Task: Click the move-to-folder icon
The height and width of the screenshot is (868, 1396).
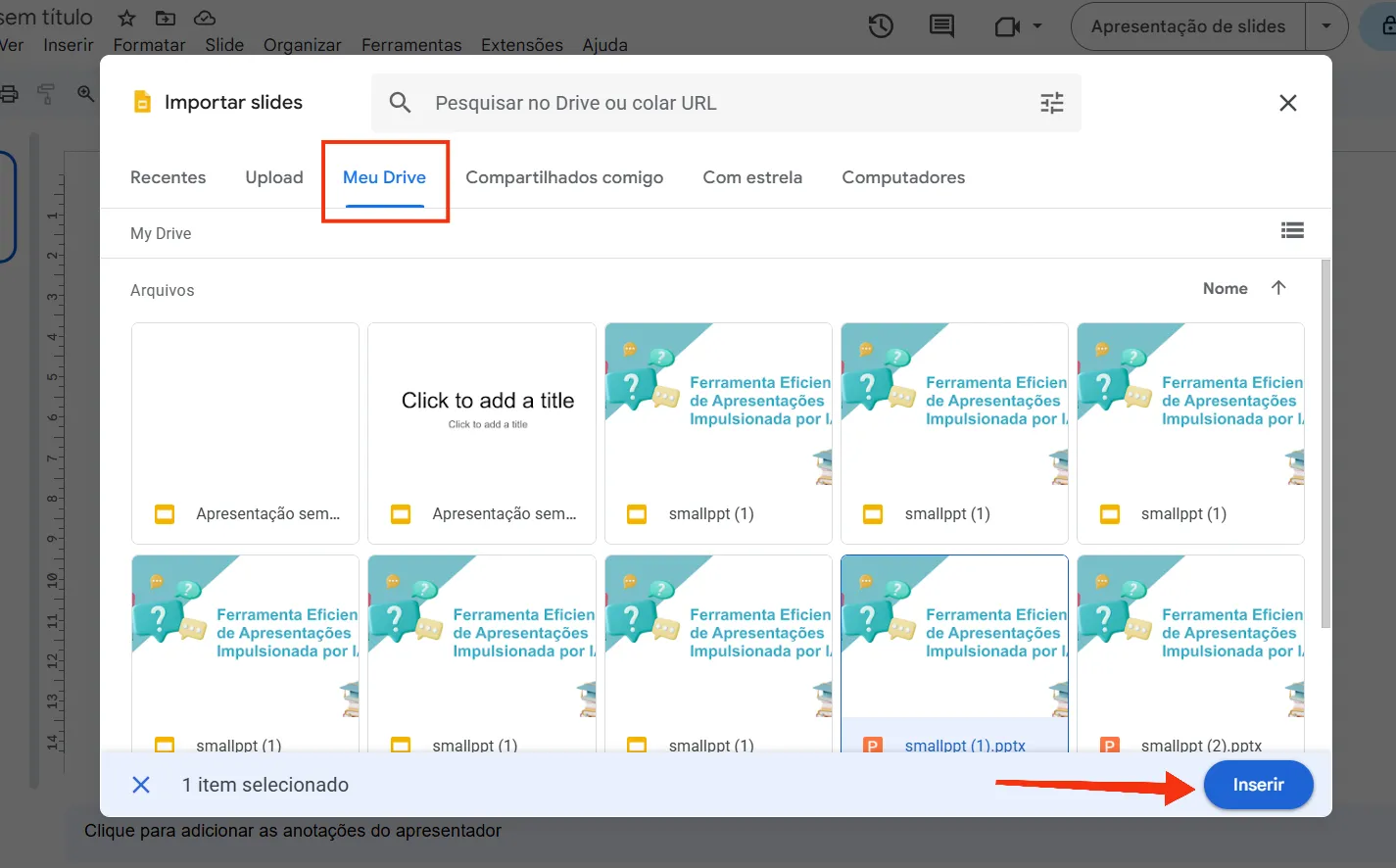Action: 165,17
